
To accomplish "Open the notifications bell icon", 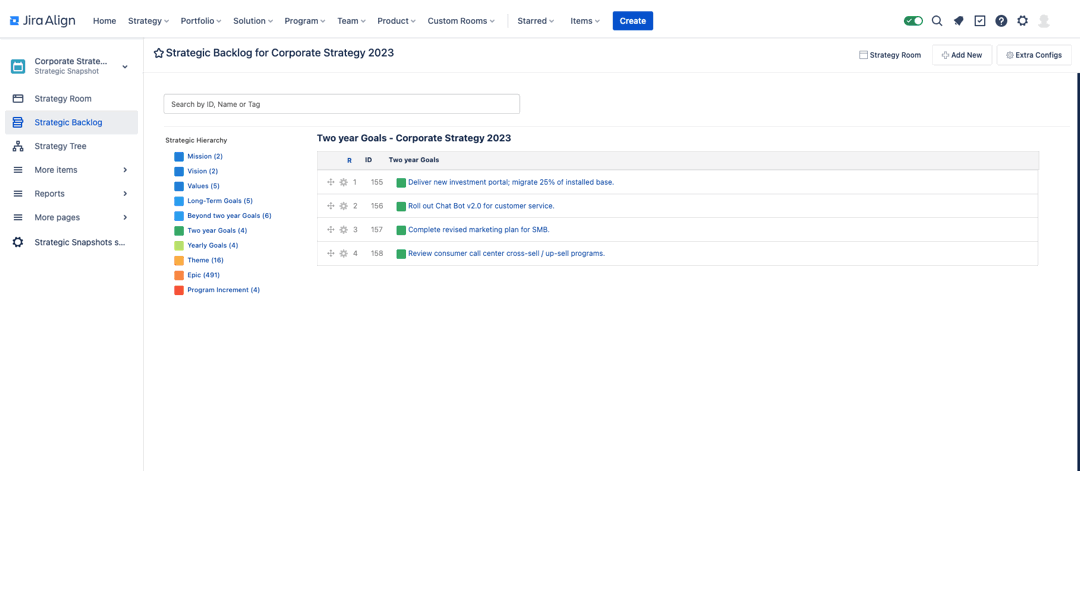I will [958, 20].
